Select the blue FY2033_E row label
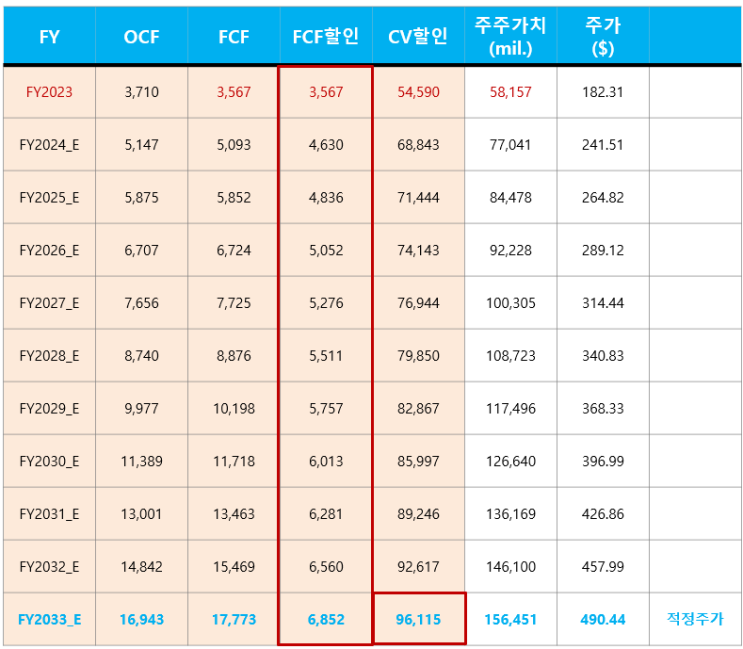743x649 pixels. pos(49,619)
